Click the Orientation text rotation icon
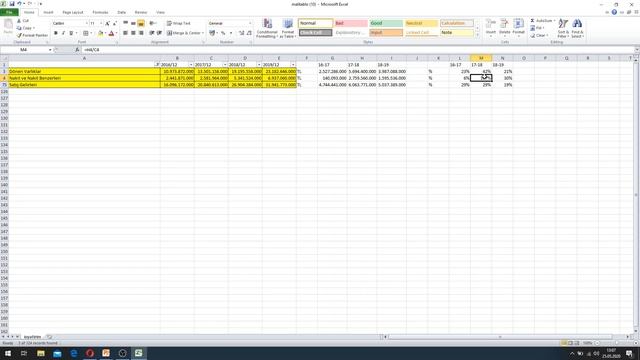Image resolution: width=640 pixels, height=360 pixels. [152, 24]
